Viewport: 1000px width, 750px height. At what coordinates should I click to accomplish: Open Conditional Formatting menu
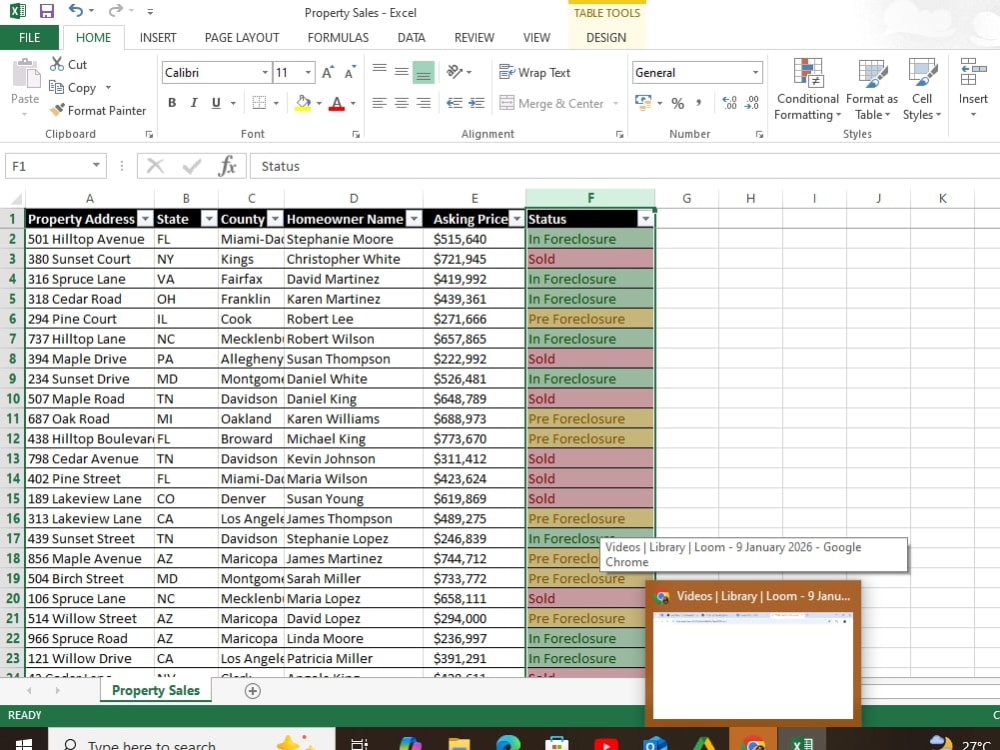pyautogui.click(x=807, y=89)
